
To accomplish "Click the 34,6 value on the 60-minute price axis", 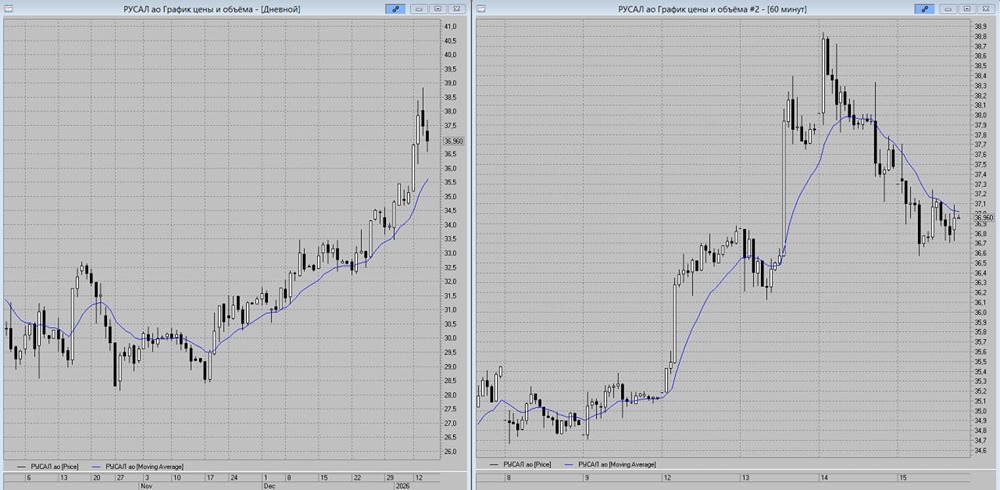I will point(980,450).
